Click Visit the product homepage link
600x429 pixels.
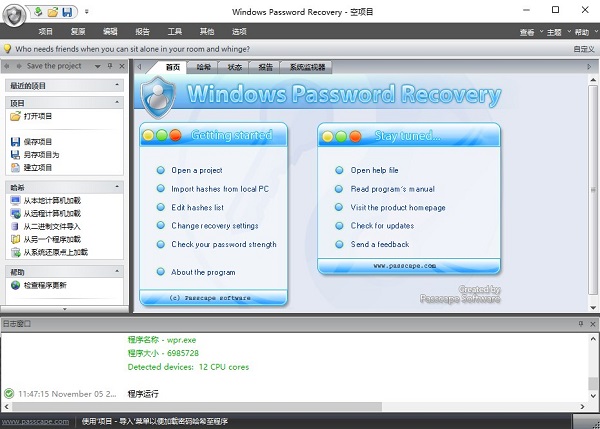point(398,207)
